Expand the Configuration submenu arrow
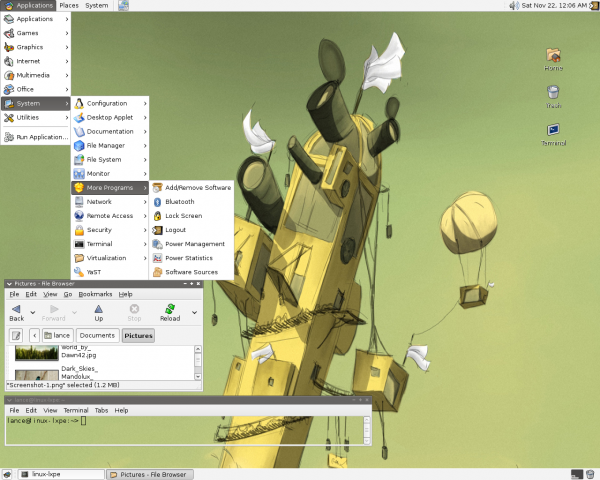Image resolution: width=600 pixels, height=480 pixels. tap(145, 103)
